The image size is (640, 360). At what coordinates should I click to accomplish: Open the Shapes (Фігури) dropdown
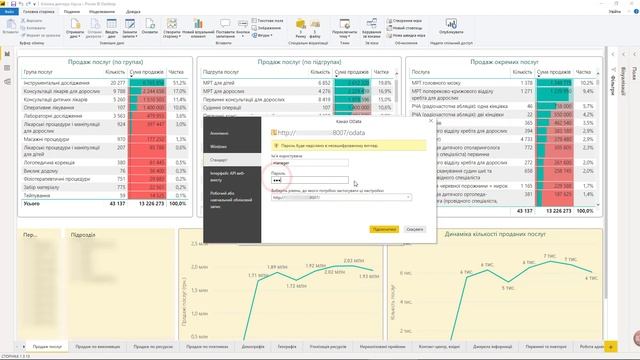point(262,36)
